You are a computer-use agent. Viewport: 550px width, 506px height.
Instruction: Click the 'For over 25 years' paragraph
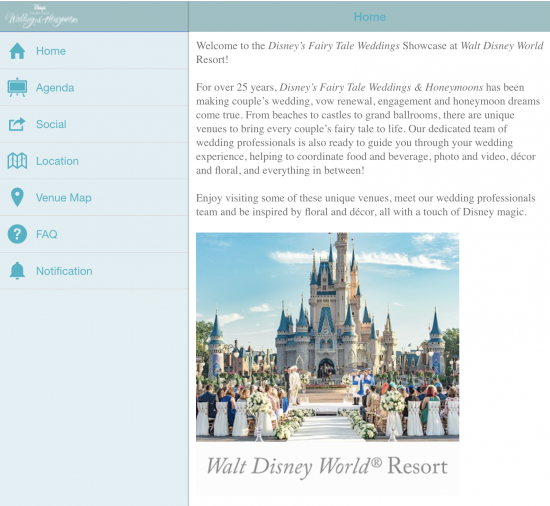click(368, 129)
